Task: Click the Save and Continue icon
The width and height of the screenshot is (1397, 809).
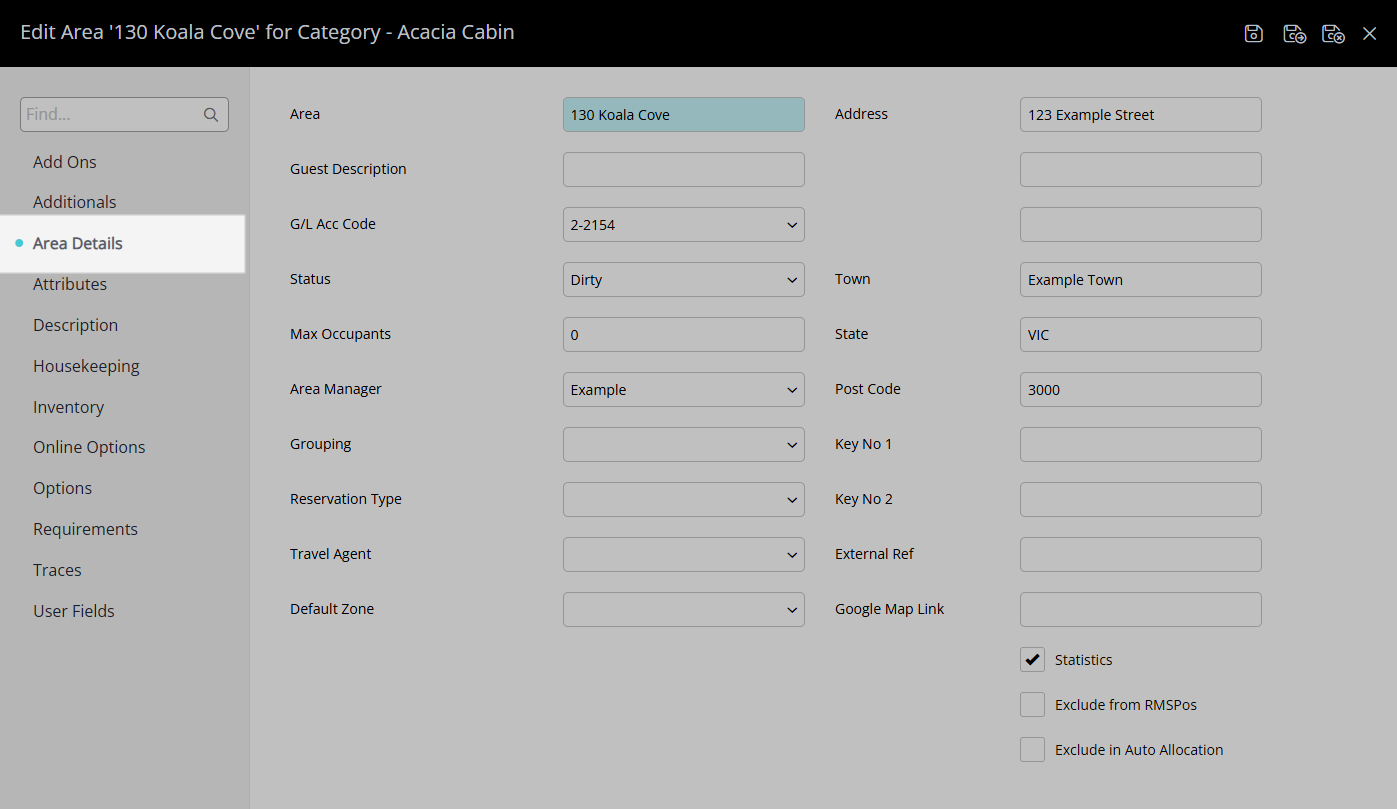Action: pyautogui.click(x=1294, y=34)
